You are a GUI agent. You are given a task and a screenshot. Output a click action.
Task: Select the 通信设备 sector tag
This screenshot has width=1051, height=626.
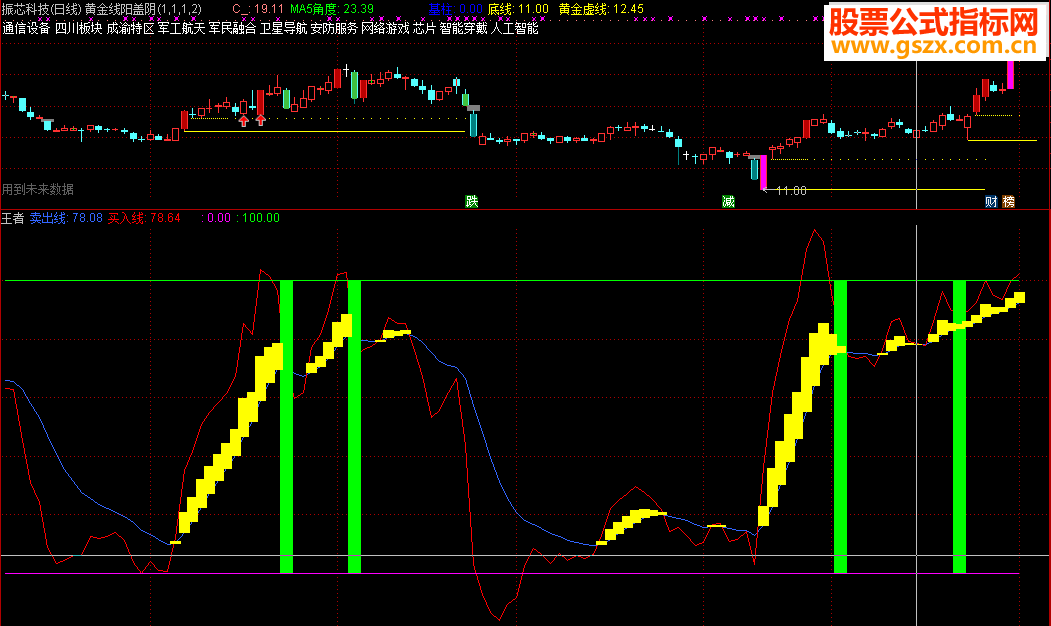pyautogui.click(x=26, y=28)
